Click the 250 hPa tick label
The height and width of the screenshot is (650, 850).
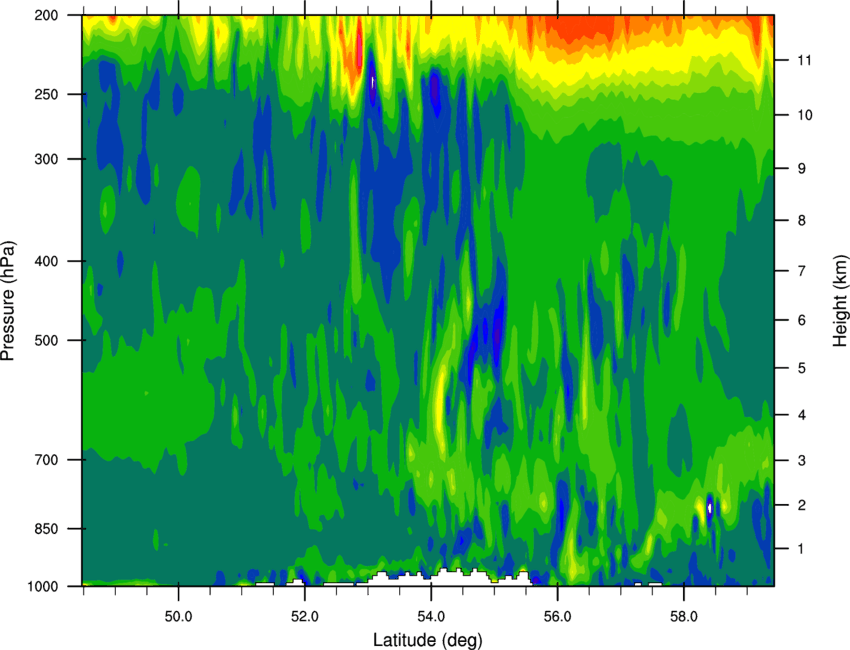click(46, 94)
